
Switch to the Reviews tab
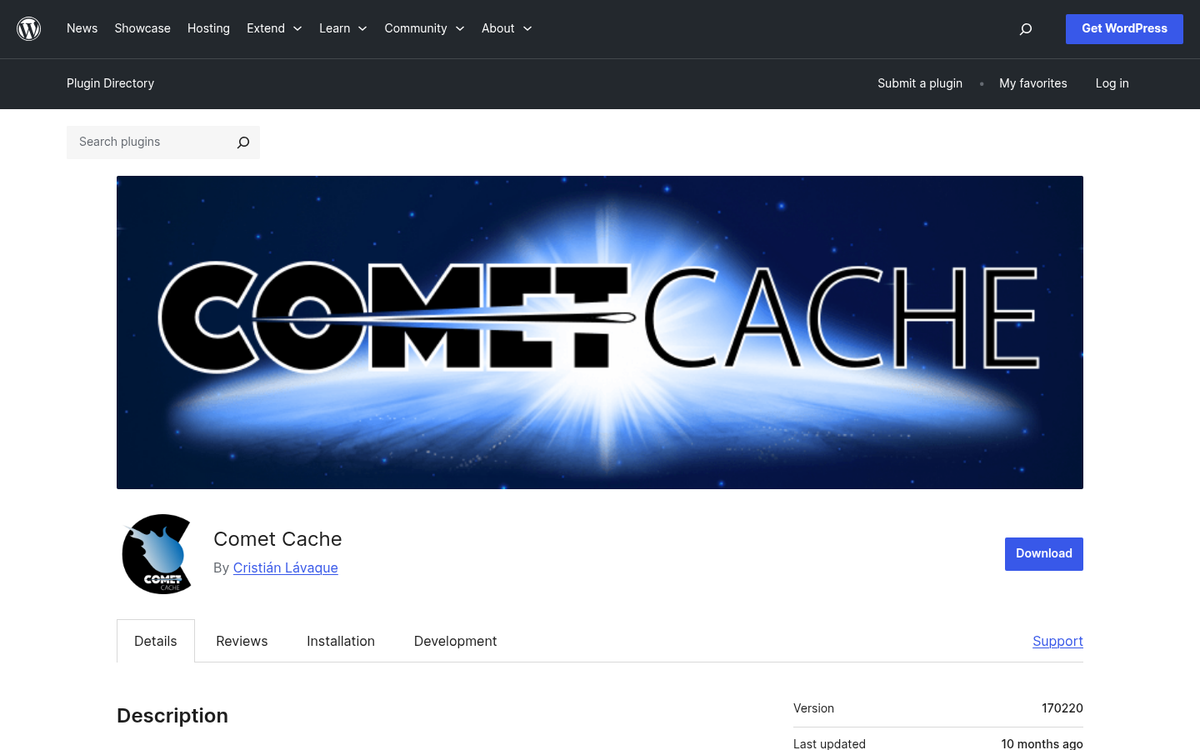pyautogui.click(x=241, y=640)
